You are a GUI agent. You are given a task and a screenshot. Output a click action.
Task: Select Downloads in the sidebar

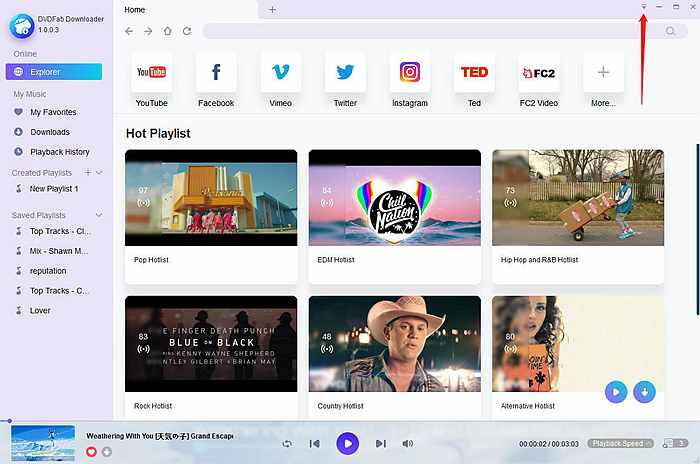click(49, 132)
